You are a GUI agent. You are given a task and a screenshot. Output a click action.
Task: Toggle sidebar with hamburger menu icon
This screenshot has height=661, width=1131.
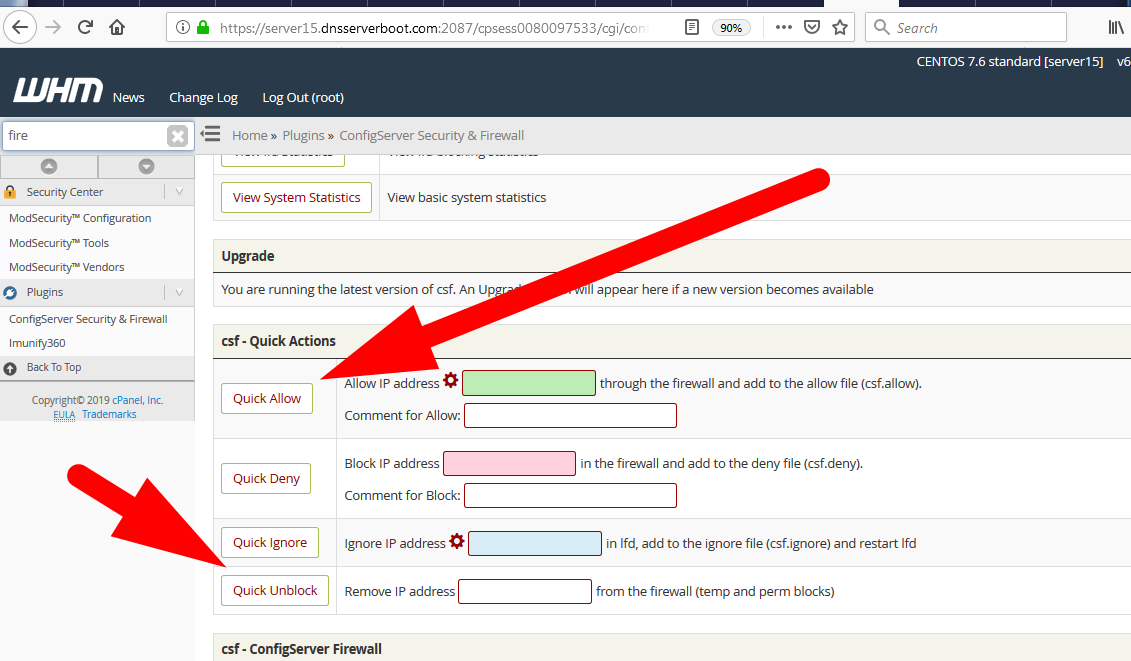pos(210,134)
